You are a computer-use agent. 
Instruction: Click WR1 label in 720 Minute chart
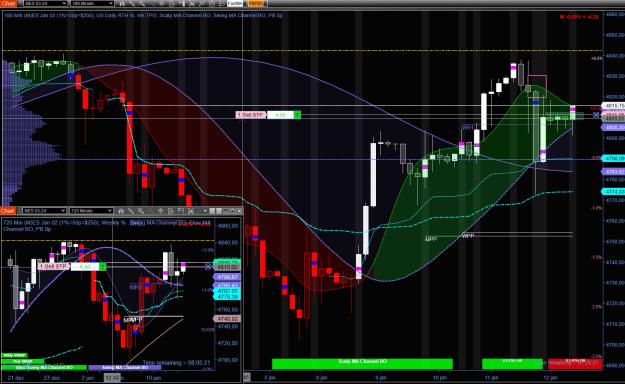136,287
